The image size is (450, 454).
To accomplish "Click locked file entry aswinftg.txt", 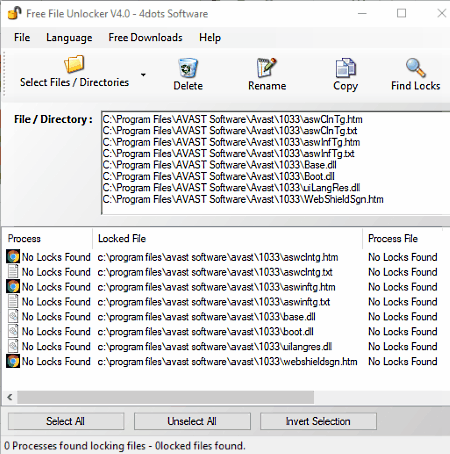I will (214, 302).
